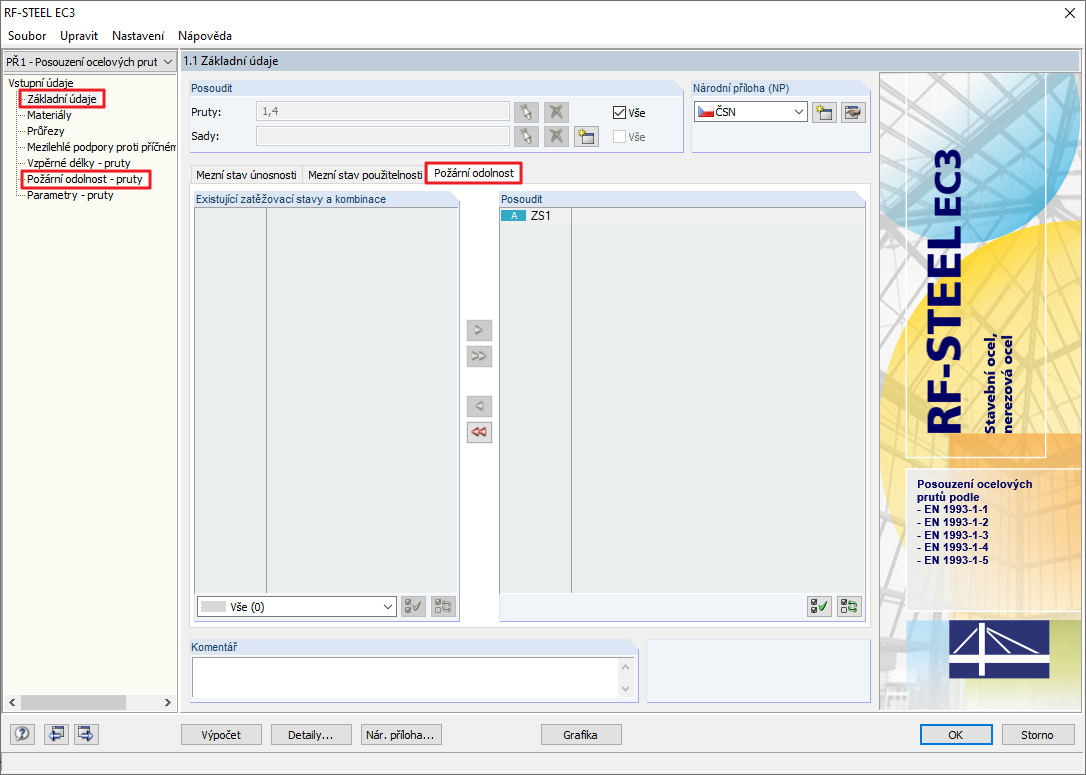Select all in Posoudit list
The image size is (1086, 775).
click(819, 607)
